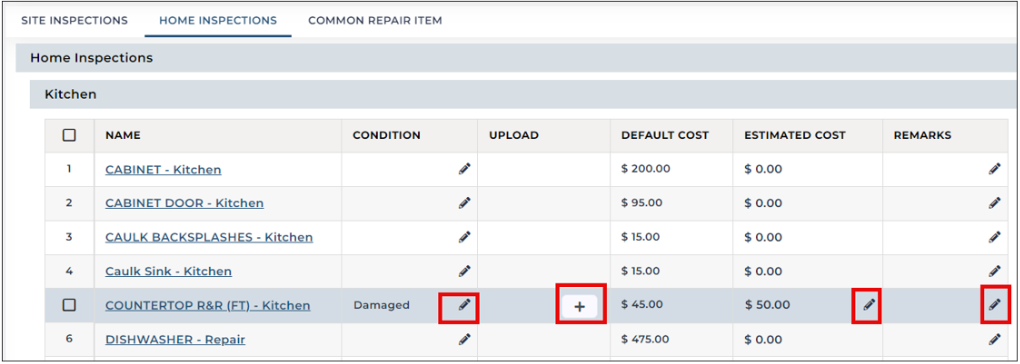Image resolution: width=1020 pixels, height=364 pixels.
Task: Edit estimated cost pencil for COUNTERTOP row
Action: [x=869, y=305]
